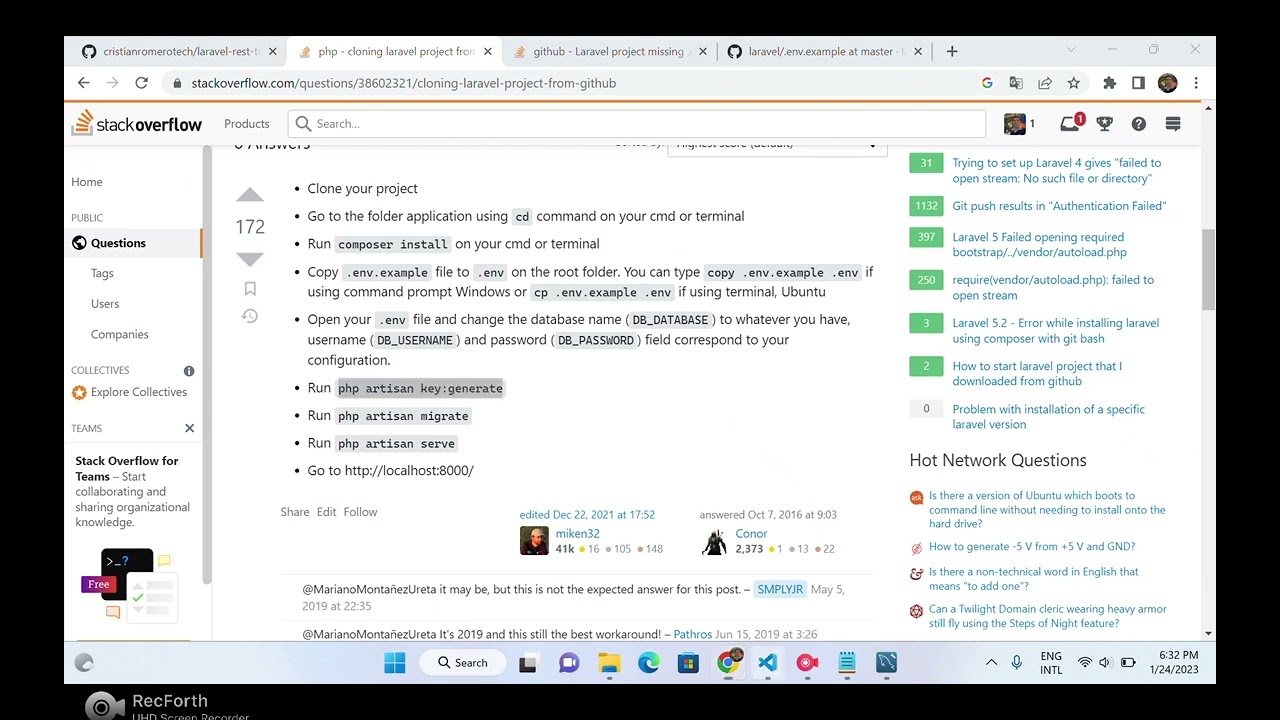1280x720 pixels.
Task: Expand hidden system tray icons chevron
Action: (991, 662)
